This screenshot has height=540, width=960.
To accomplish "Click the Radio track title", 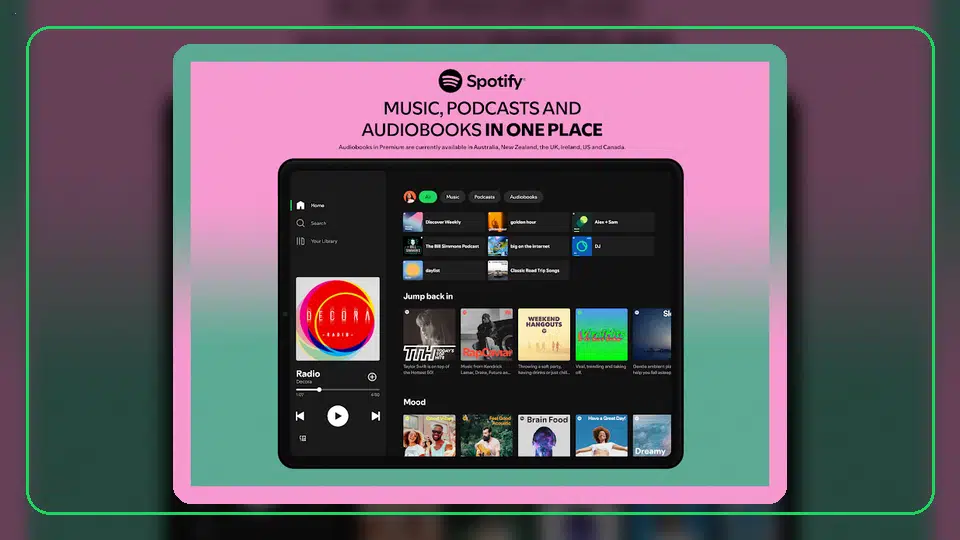I will pyautogui.click(x=308, y=373).
